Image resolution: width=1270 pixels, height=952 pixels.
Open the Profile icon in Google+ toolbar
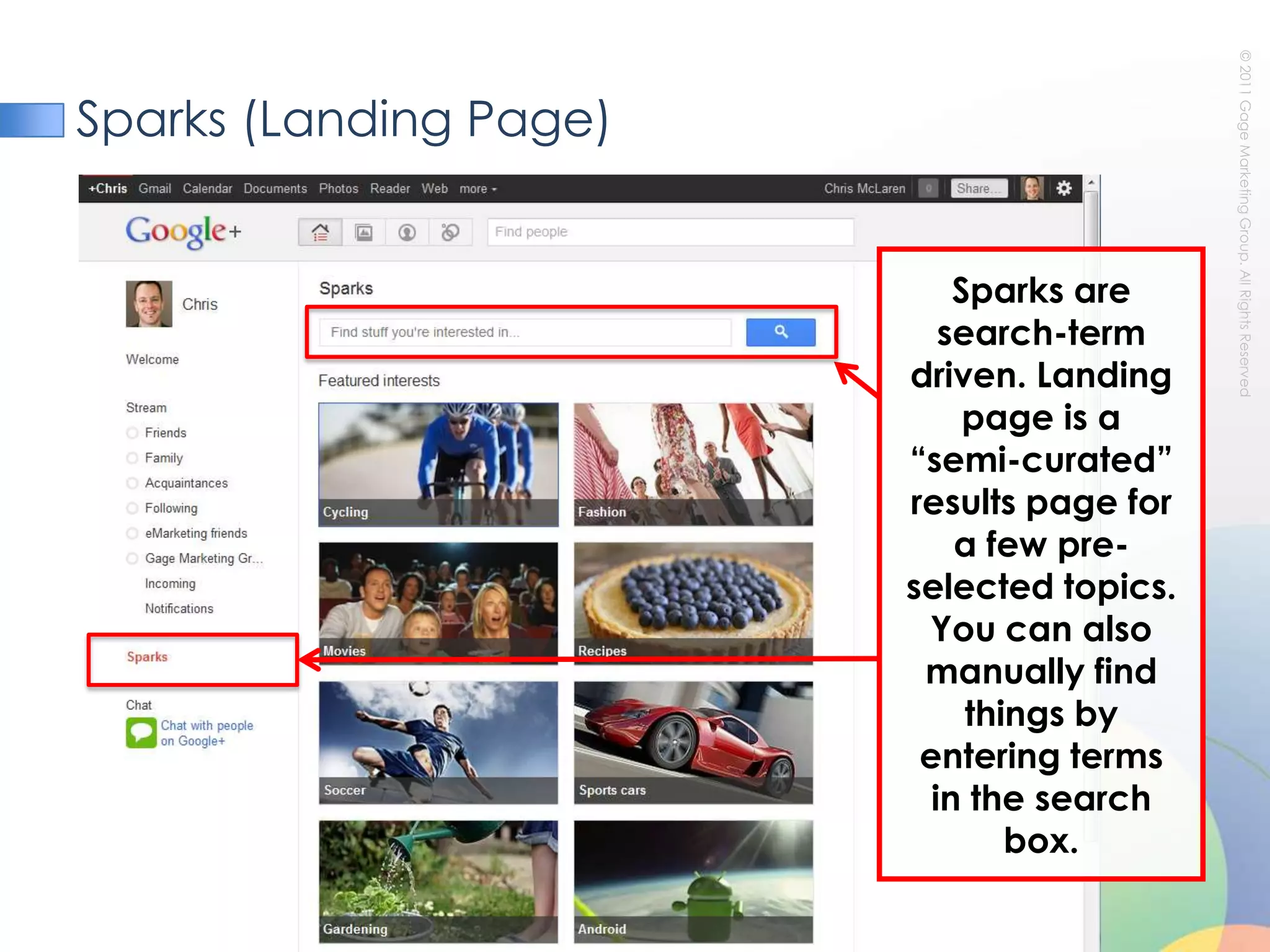[x=407, y=232]
